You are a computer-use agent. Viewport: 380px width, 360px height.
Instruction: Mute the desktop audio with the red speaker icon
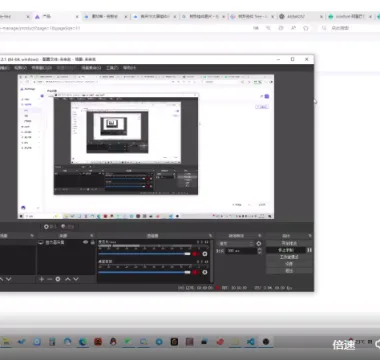point(195,254)
